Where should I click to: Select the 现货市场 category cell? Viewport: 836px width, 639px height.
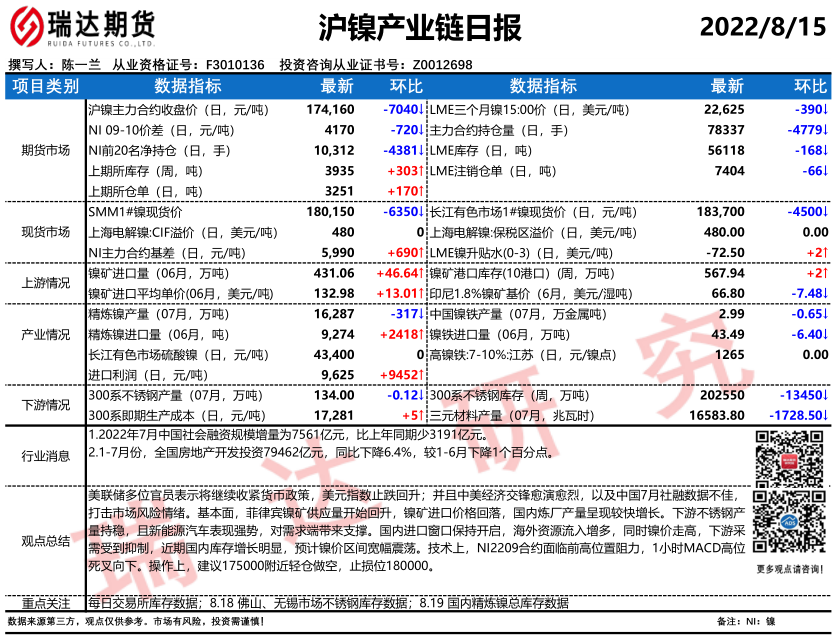point(45,233)
